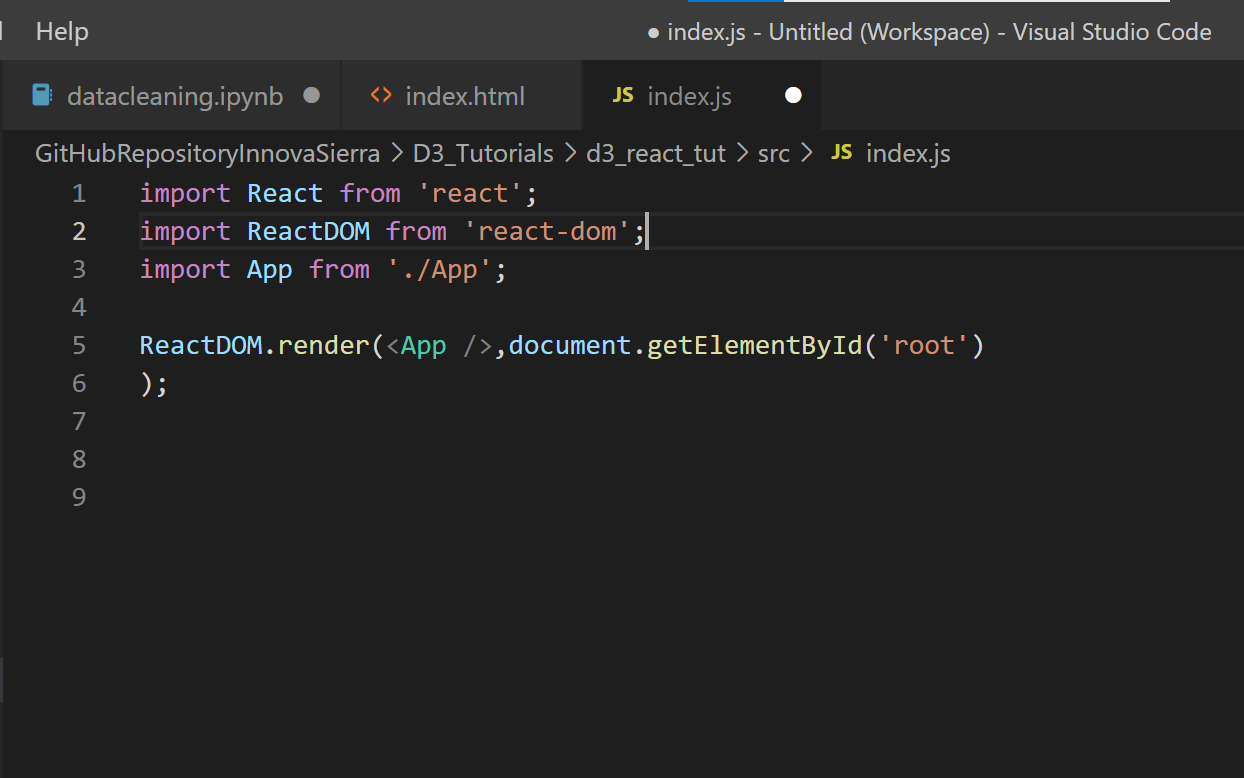
Task: Open src breadcrumb folder
Action: [774, 153]
